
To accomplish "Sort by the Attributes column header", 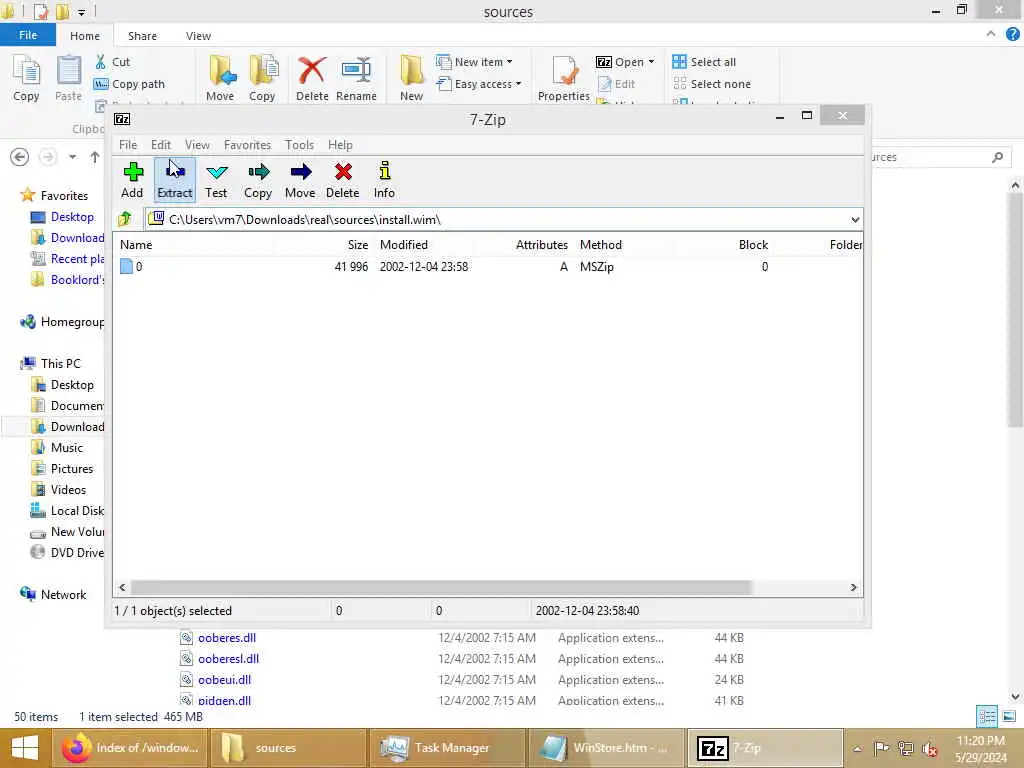I will [x=541, y=245].
